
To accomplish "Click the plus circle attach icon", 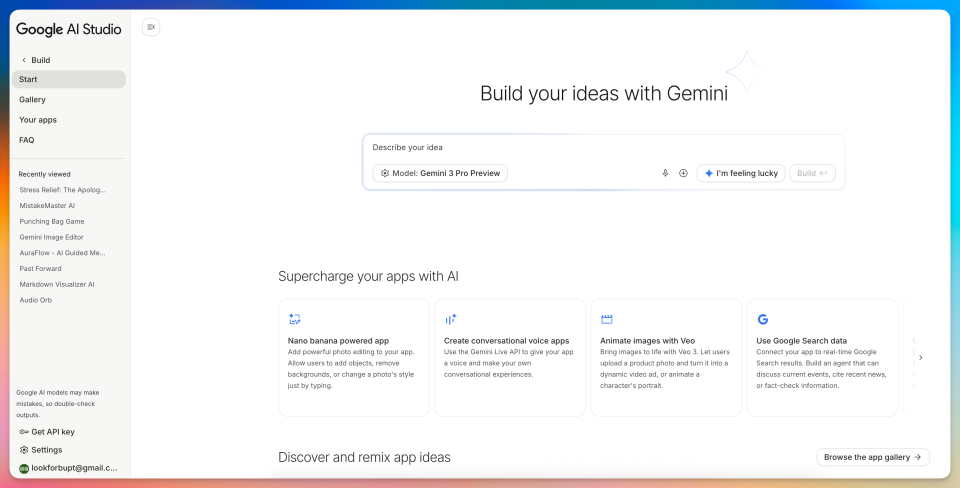I will [x=683, y=173].
